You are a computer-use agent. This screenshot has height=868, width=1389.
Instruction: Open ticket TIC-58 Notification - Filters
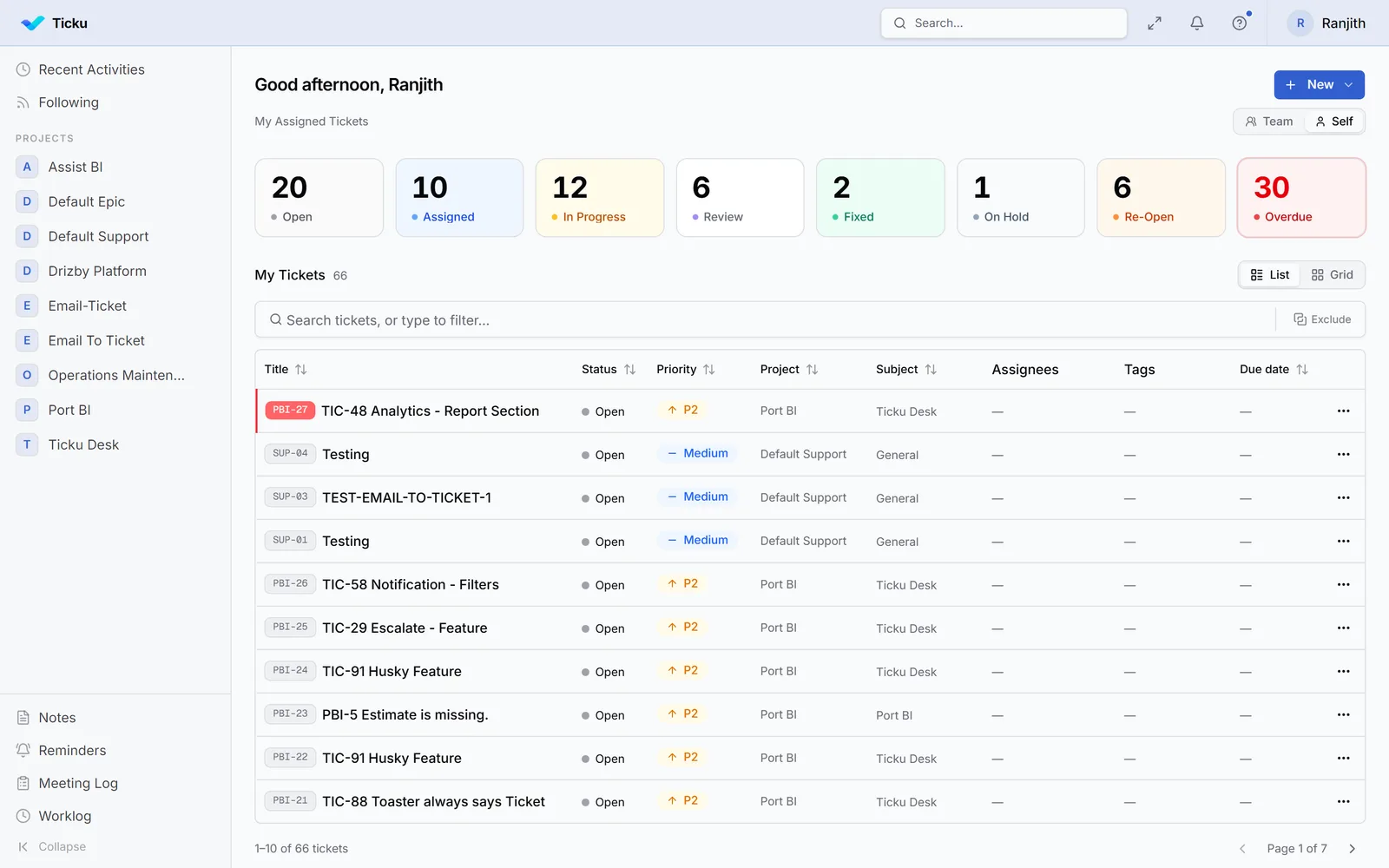[x=411, y=585]
